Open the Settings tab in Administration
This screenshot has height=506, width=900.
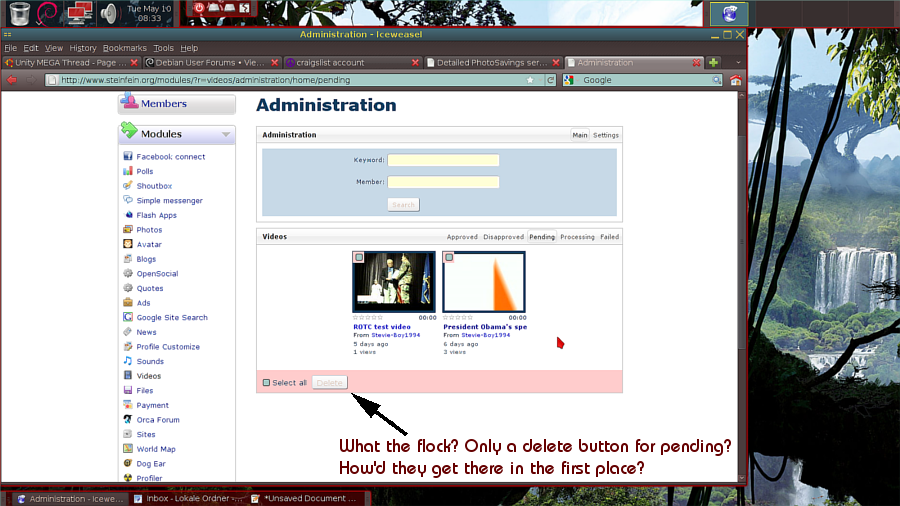coord(606,135)
